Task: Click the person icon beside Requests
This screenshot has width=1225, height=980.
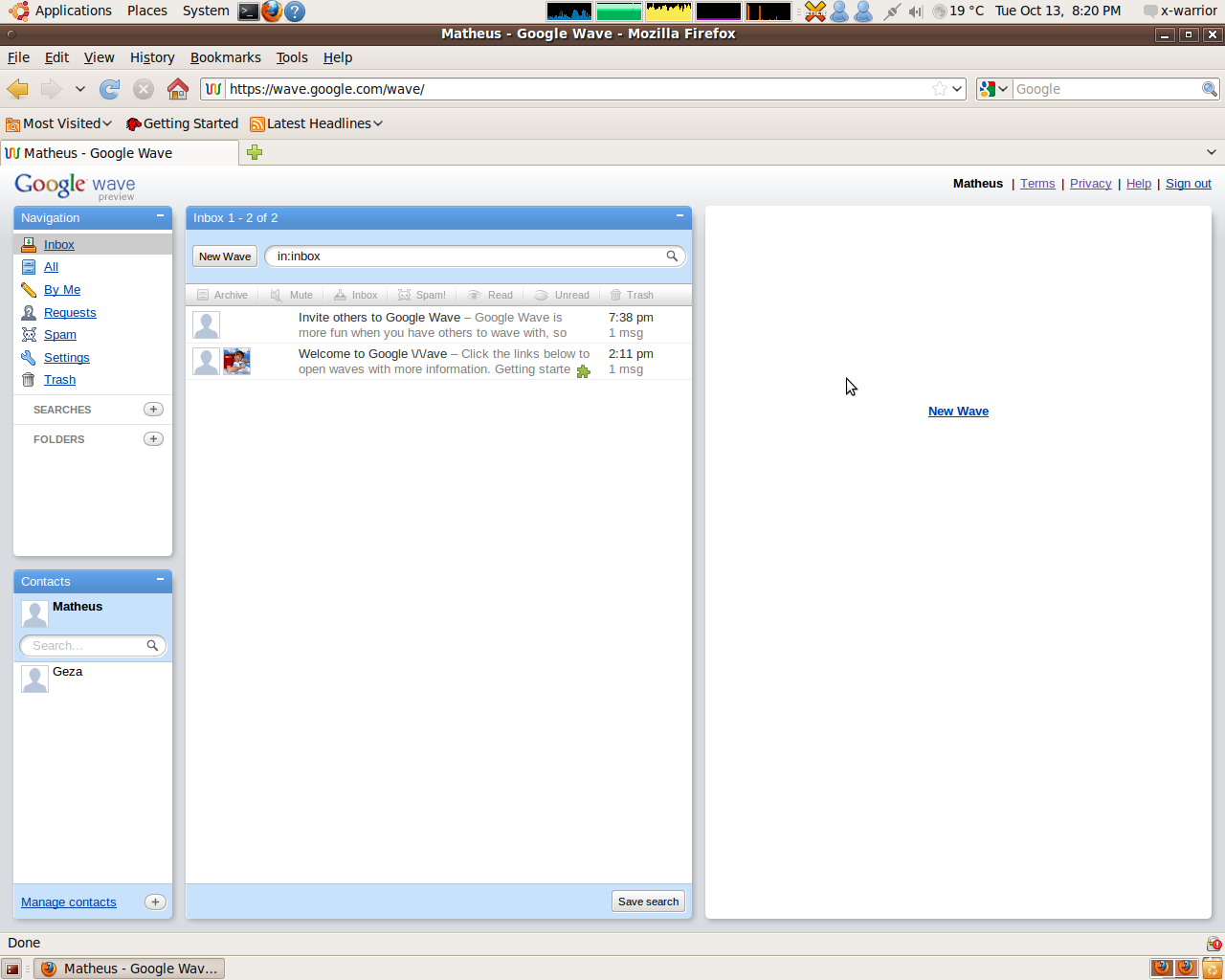Action: pos(29,313)
